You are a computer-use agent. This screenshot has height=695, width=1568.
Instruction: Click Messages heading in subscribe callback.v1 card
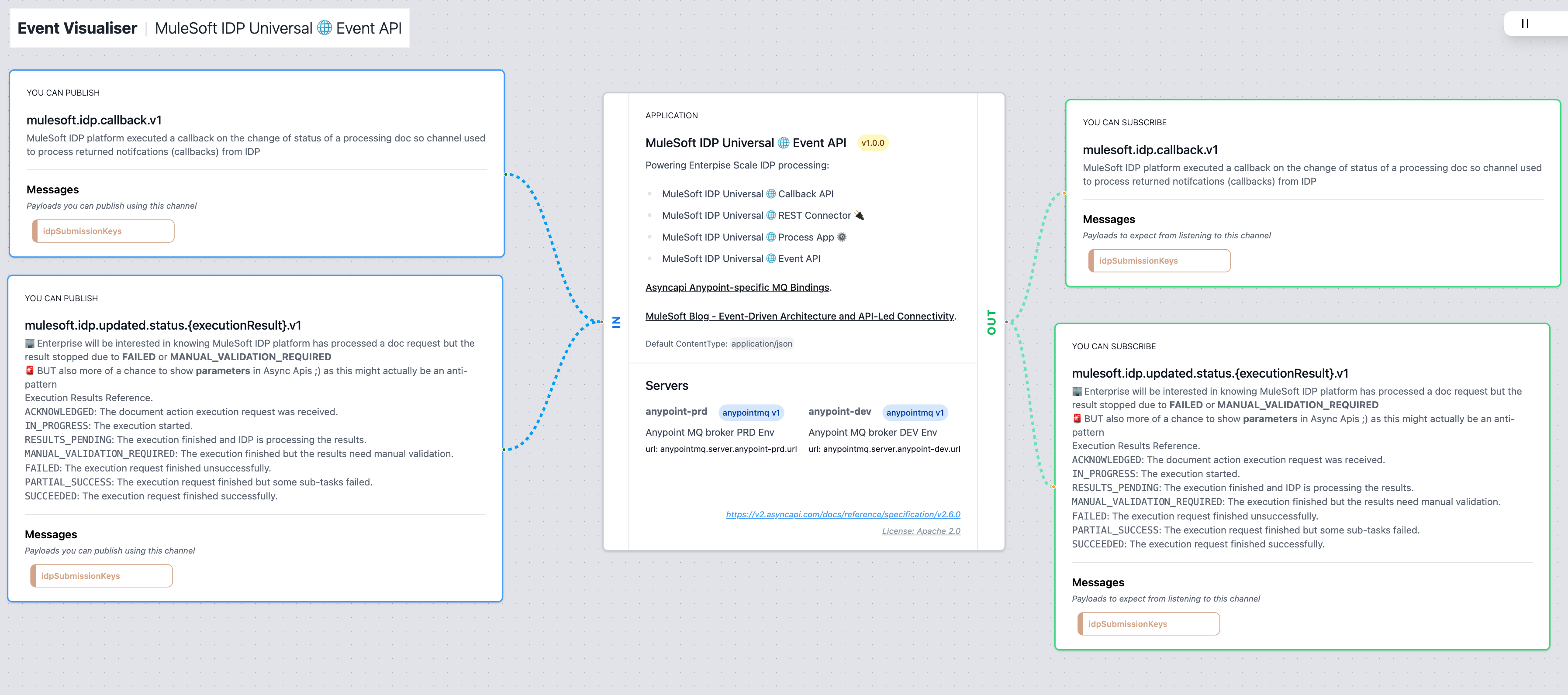[1109, 220]
